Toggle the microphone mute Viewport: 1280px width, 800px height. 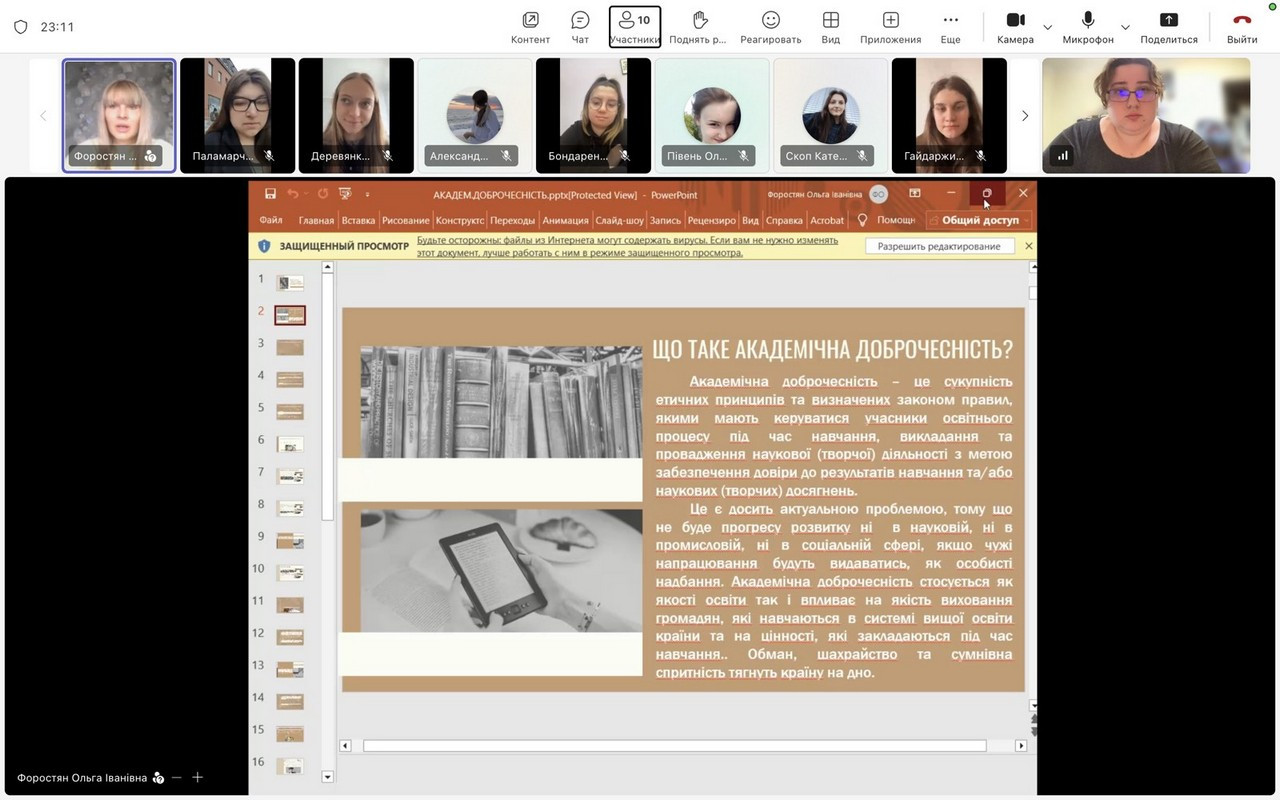[x=1087, y=27]
